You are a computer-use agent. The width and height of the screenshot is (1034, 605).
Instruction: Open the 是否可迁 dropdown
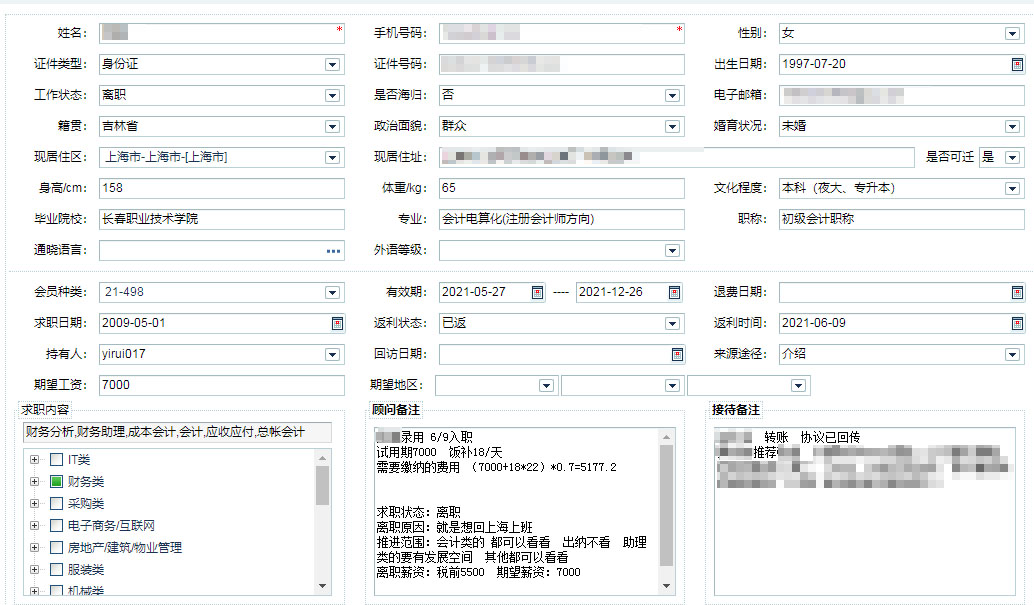(x=1012, y=158)
